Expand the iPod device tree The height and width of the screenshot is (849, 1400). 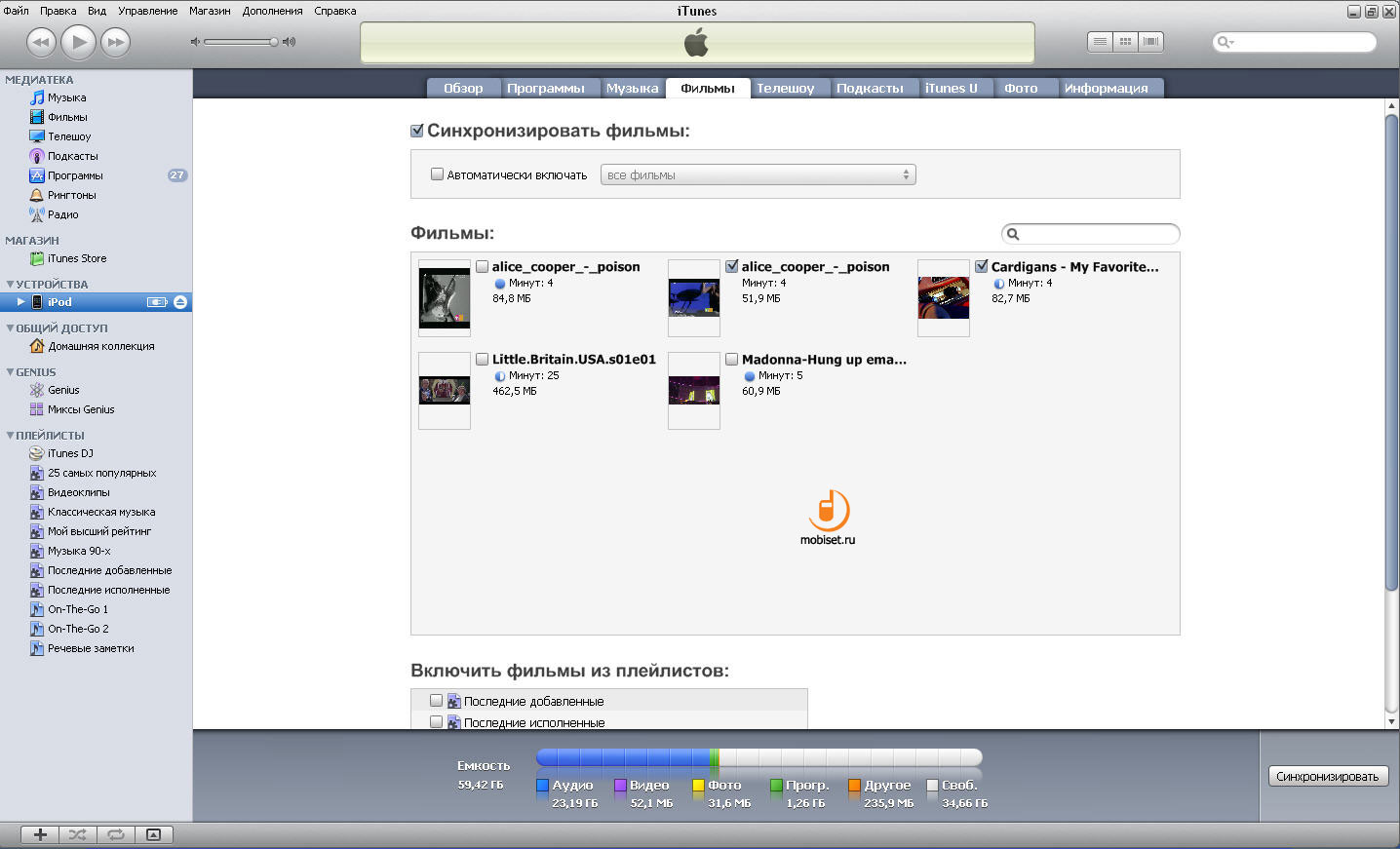20,302
